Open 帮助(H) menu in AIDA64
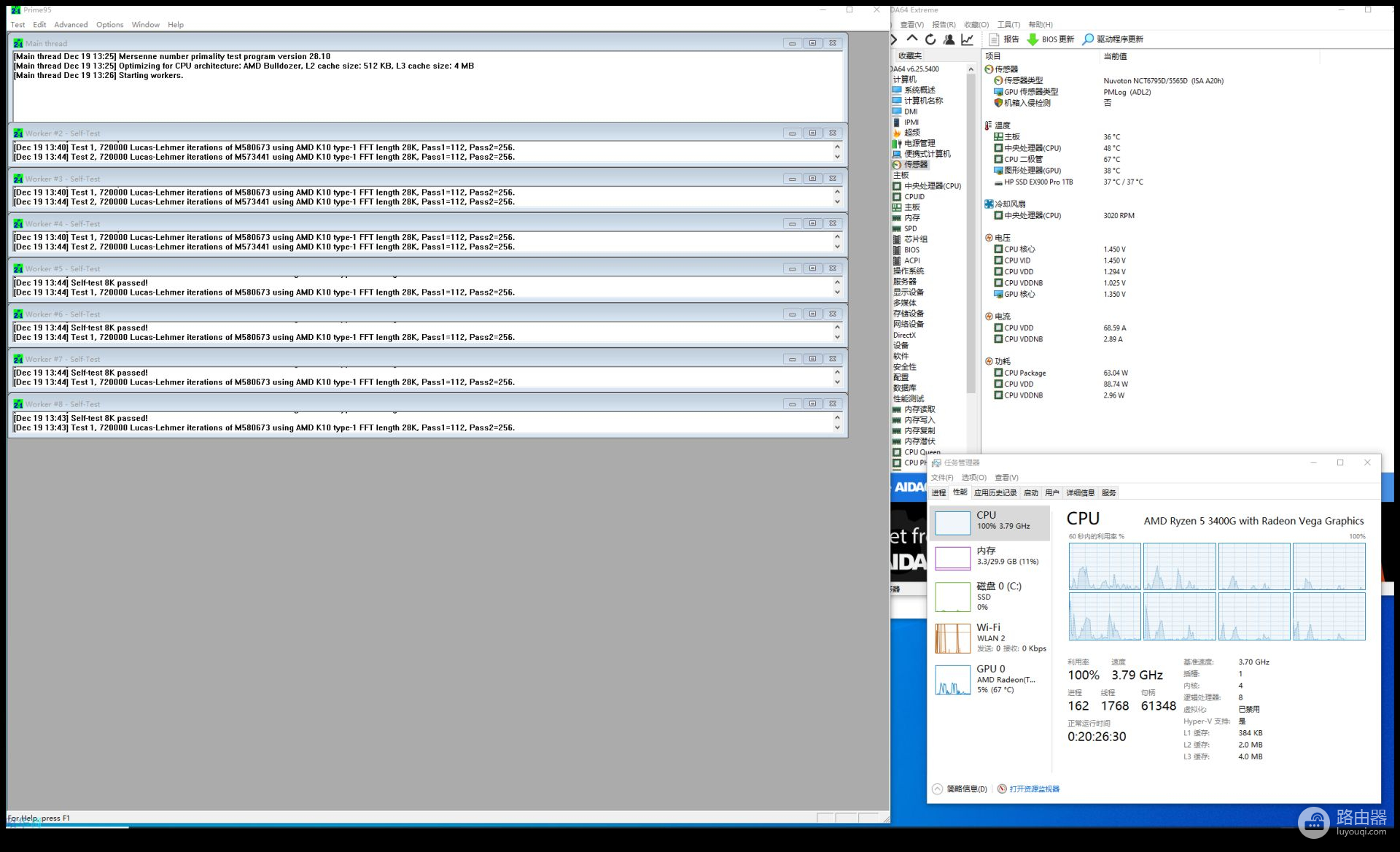The width and height of the screenshot is (1400, 852). pos(1041,25)
